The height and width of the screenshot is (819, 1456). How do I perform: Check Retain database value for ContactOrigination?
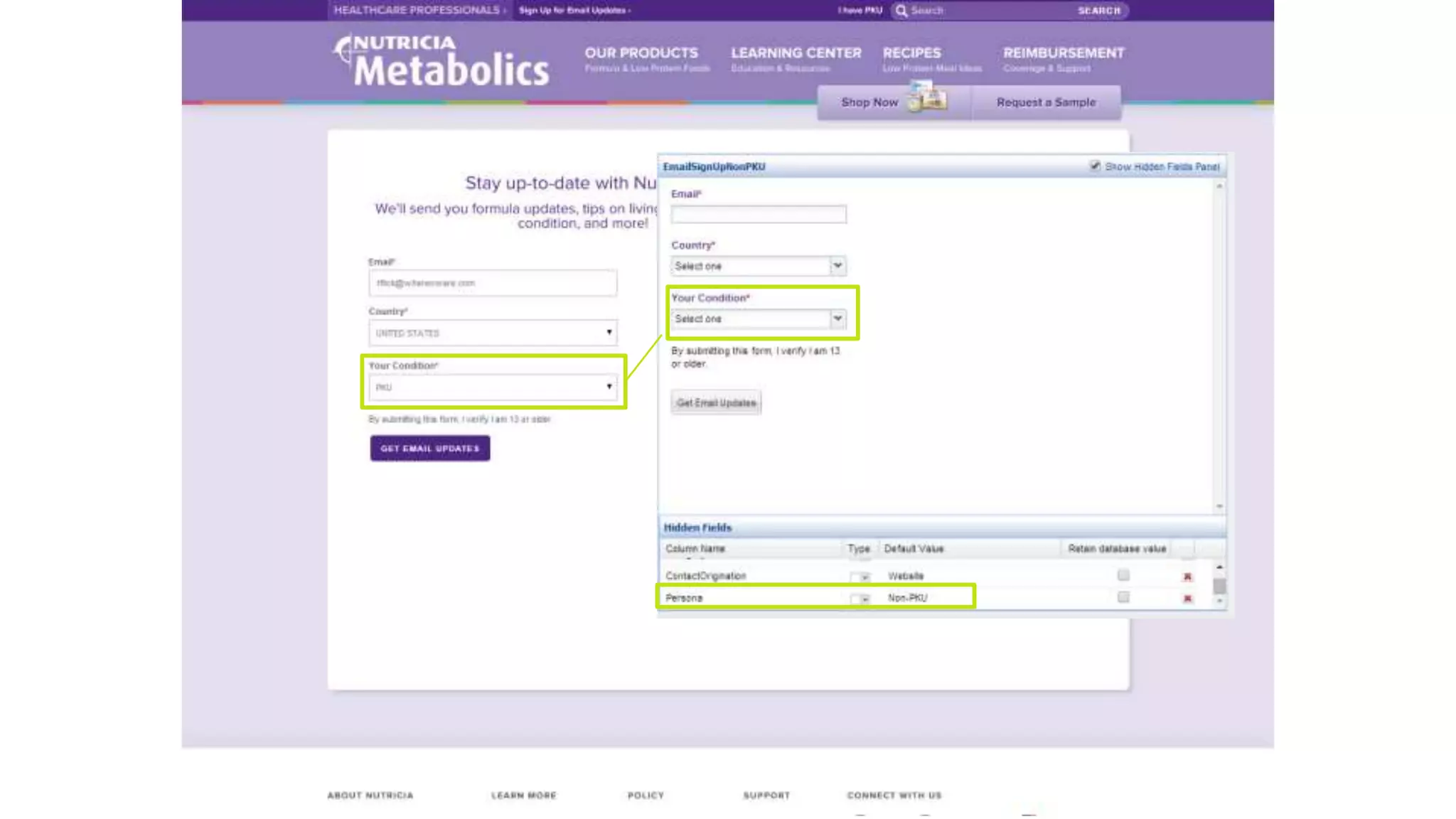[1123, 575]
